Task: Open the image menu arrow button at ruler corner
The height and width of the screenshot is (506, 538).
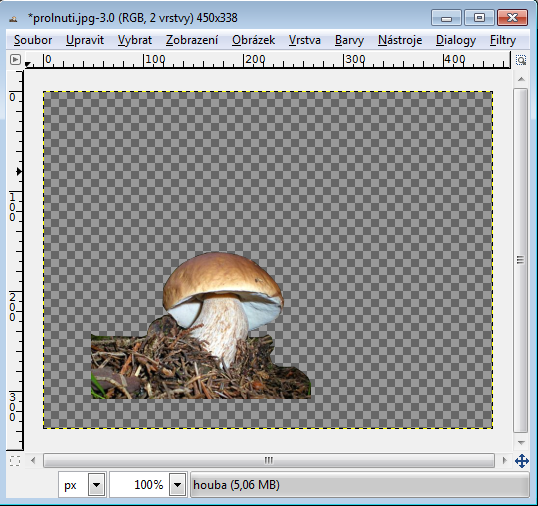Action: pyautogui.click(x=15, y=60)
